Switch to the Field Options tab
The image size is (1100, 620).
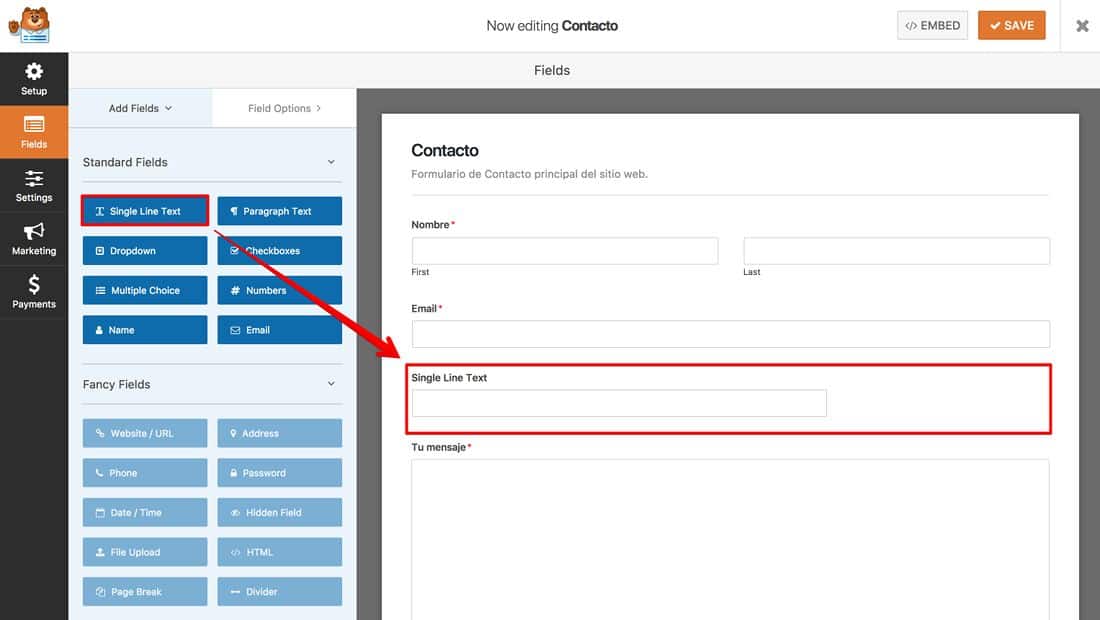[284, 108]
